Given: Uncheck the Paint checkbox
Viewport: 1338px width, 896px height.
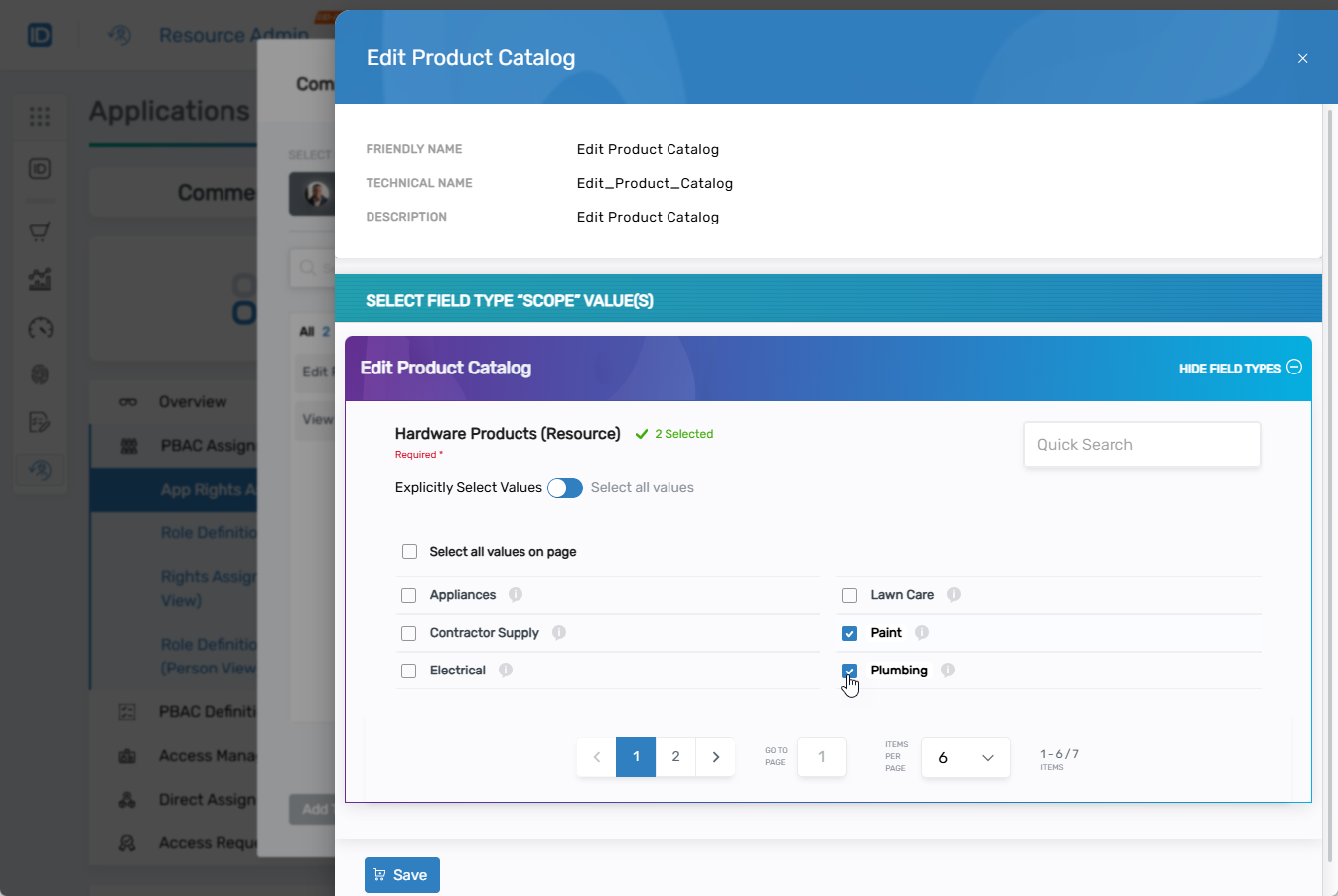Looking at the screenshot, I should [849, 634].
